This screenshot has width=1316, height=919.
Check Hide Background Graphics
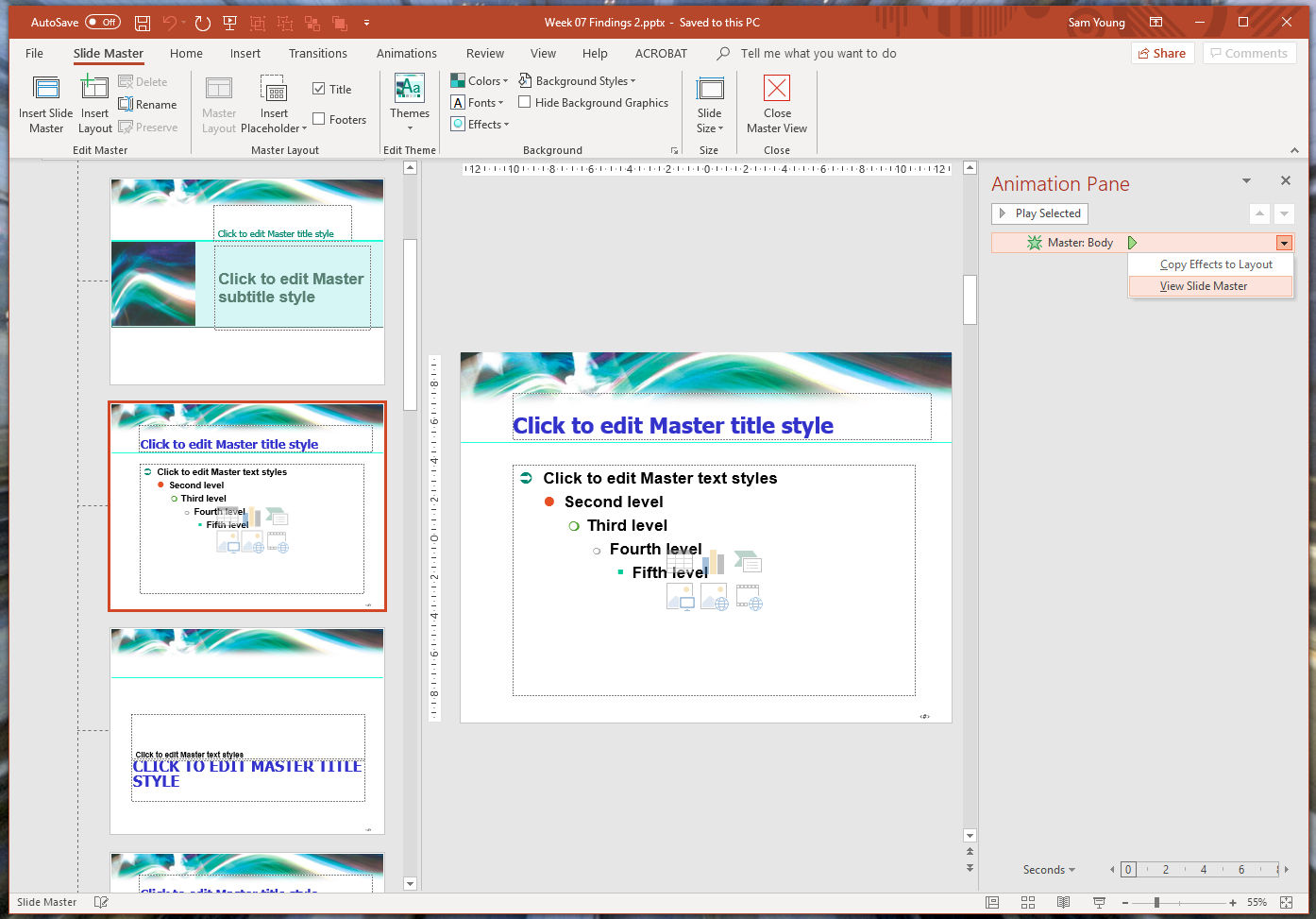[525, 101]
